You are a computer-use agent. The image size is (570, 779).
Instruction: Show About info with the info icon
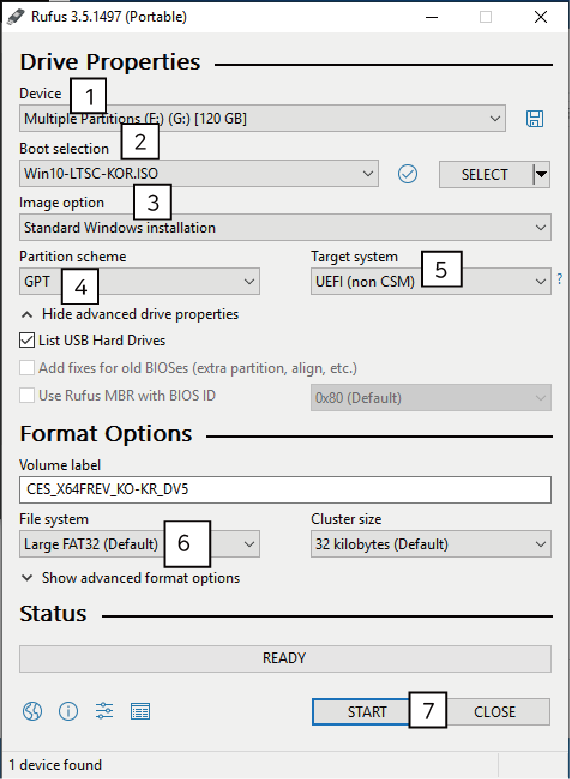[x=69, y=711]
